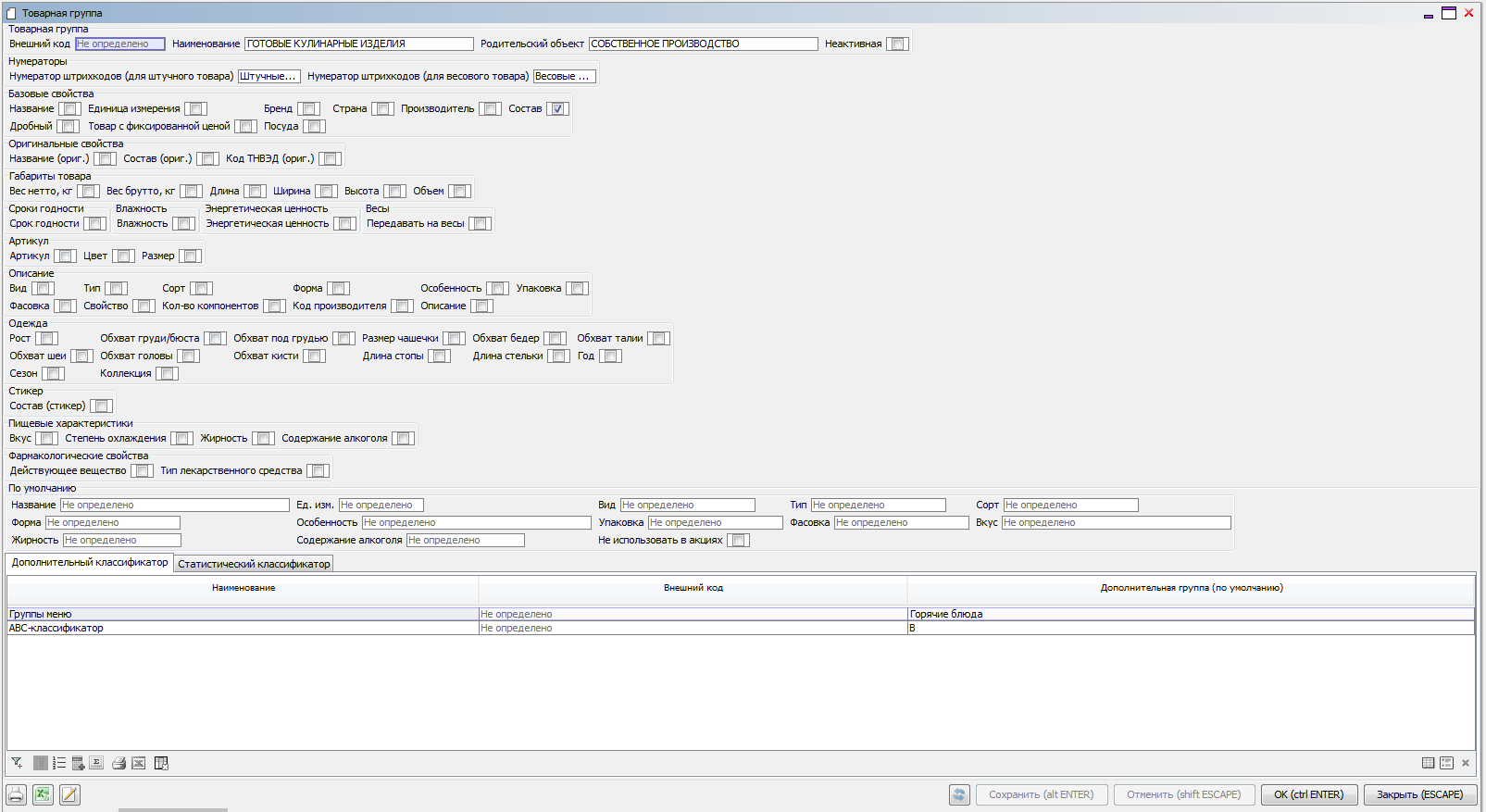The height and width of the screenshot is (812, 1486).
Task: Select the Дополнительный классификатор tab
Action: point(90,563)
